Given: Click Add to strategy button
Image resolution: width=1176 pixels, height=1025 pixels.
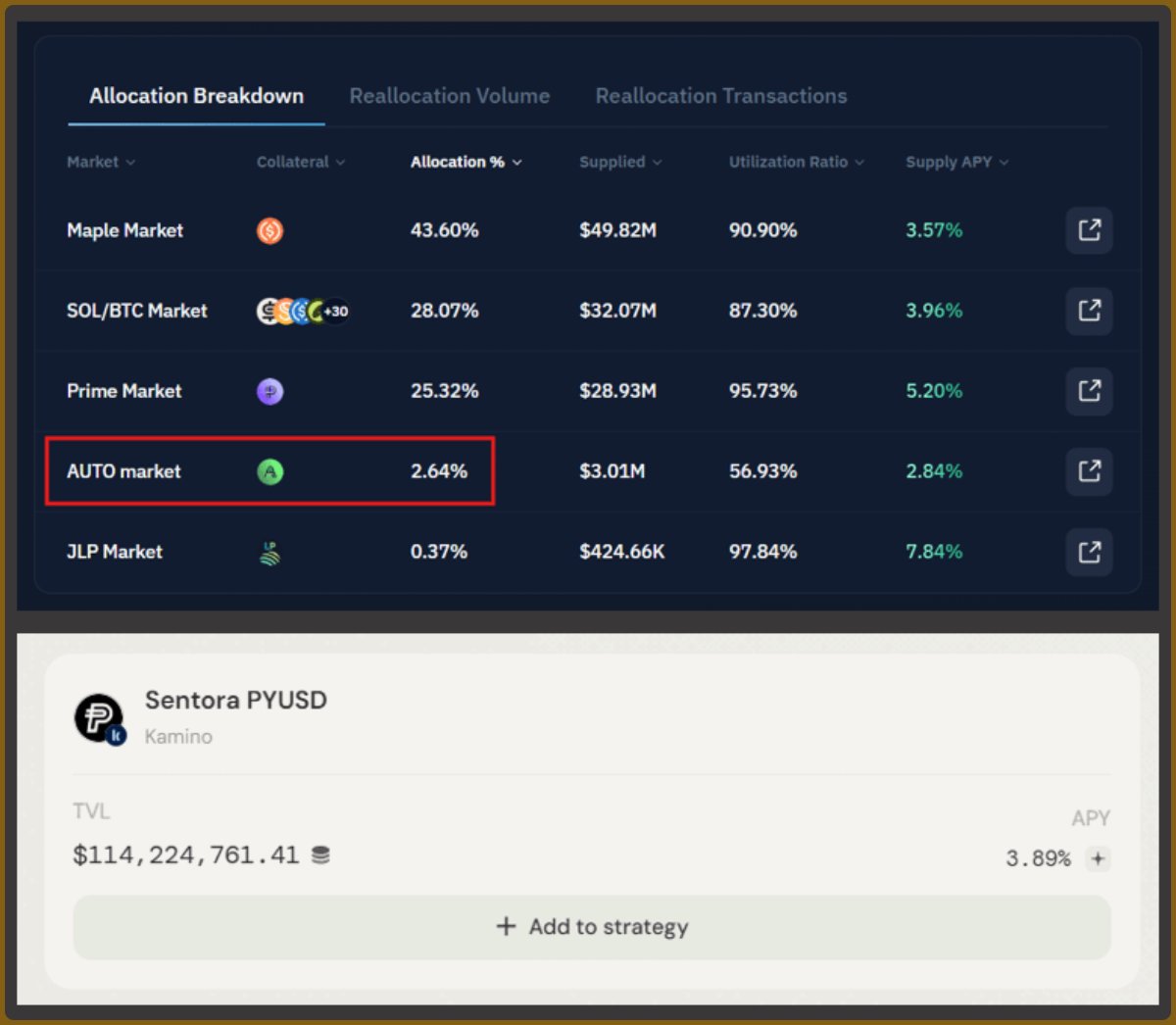Looking at the screenshot, I should pos(592,927).
